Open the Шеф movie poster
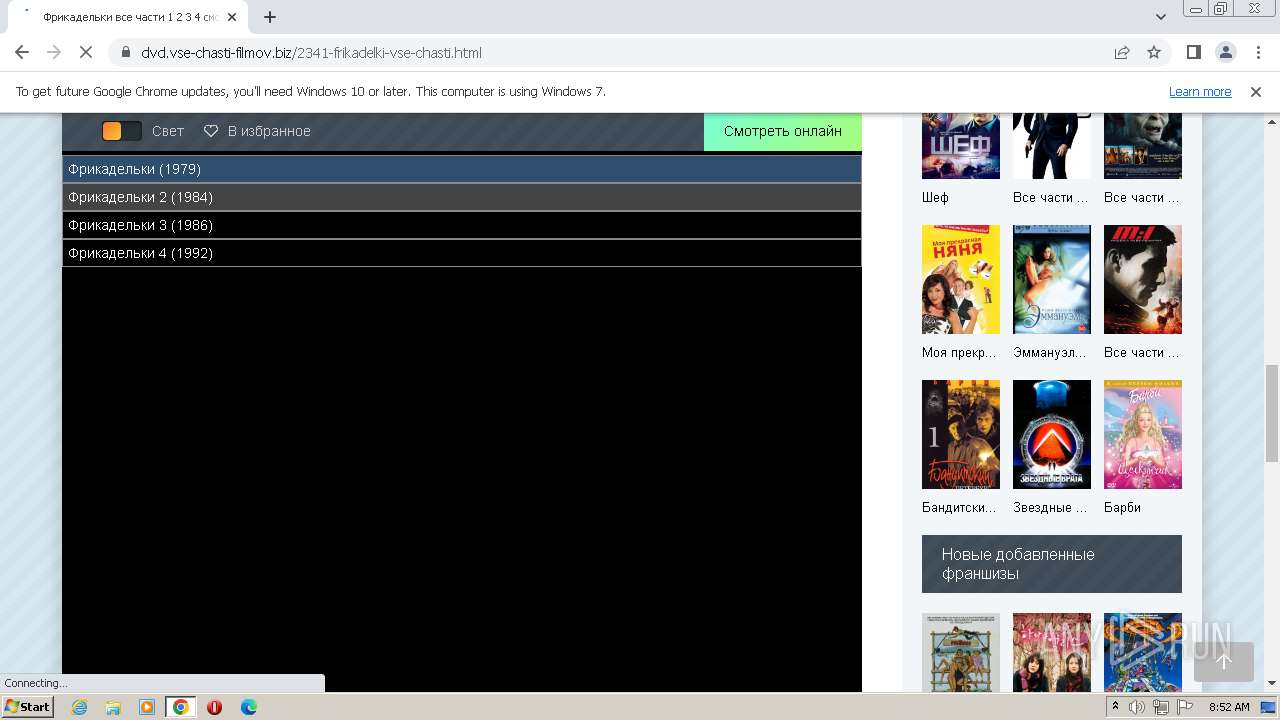This screenshot has width=1280, height=720. point(961,145)
